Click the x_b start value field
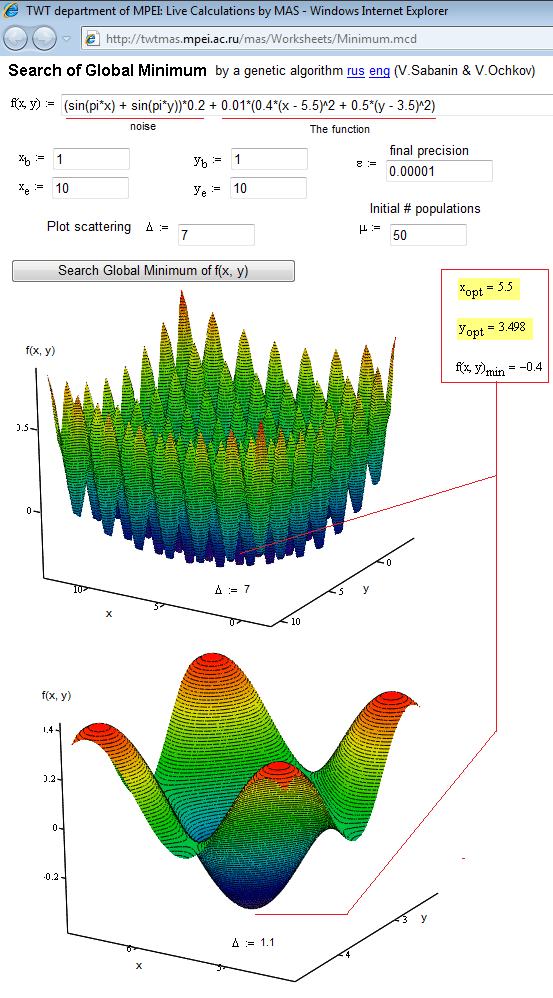 click(x=91, y=158)
